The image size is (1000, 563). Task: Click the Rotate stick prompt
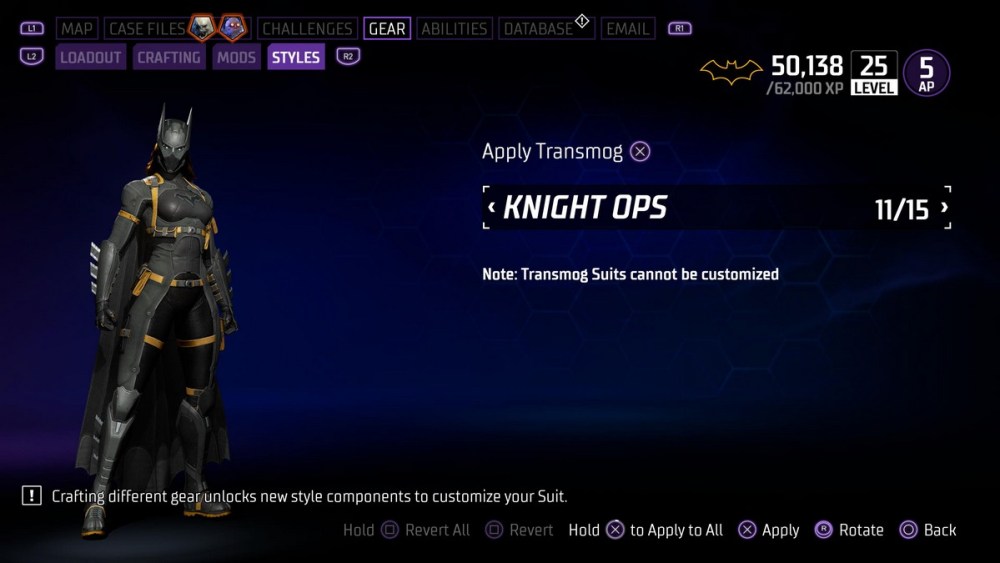[849, 530]
